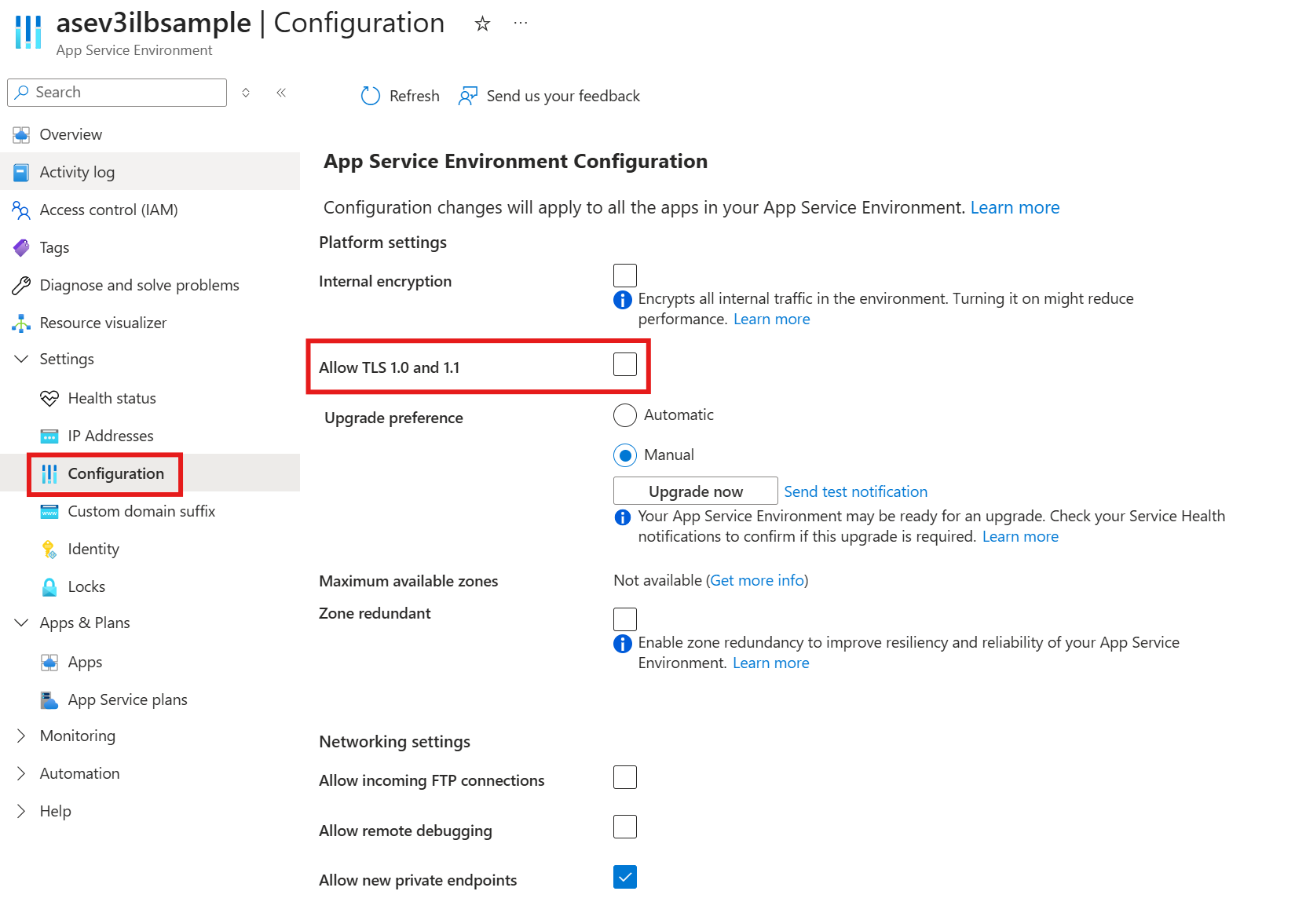Open the Overview page icon
This screenshot has width=1306, height=924.
click(x=21, y=134)
